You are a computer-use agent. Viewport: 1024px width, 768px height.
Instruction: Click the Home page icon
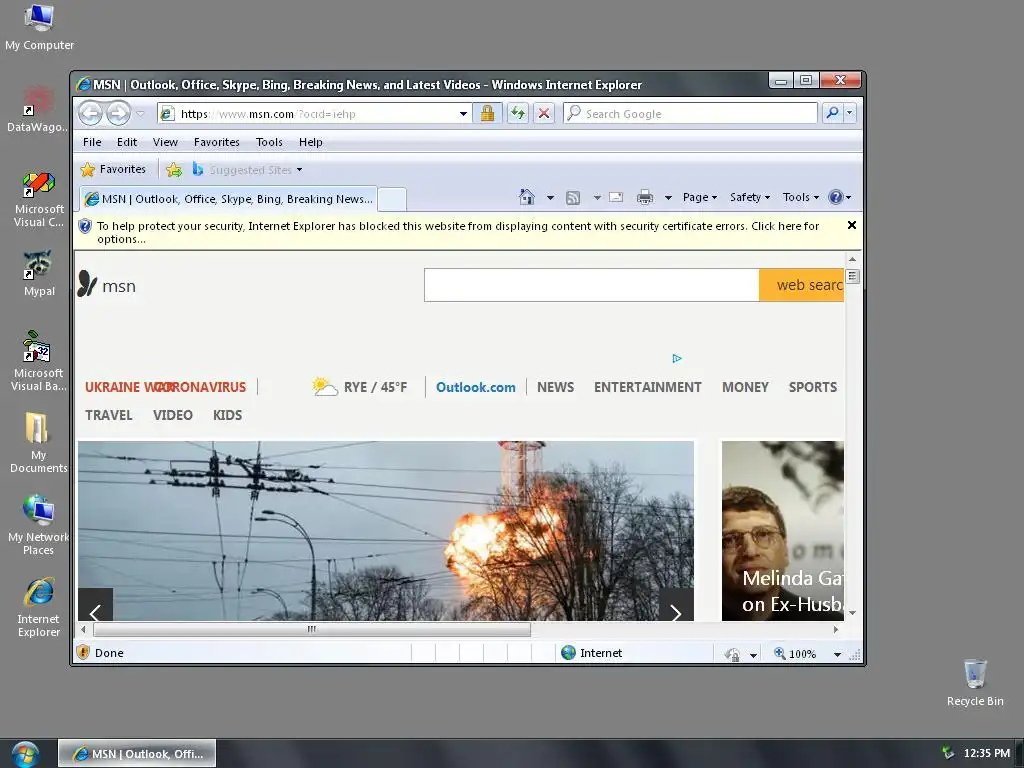(526, 197)
